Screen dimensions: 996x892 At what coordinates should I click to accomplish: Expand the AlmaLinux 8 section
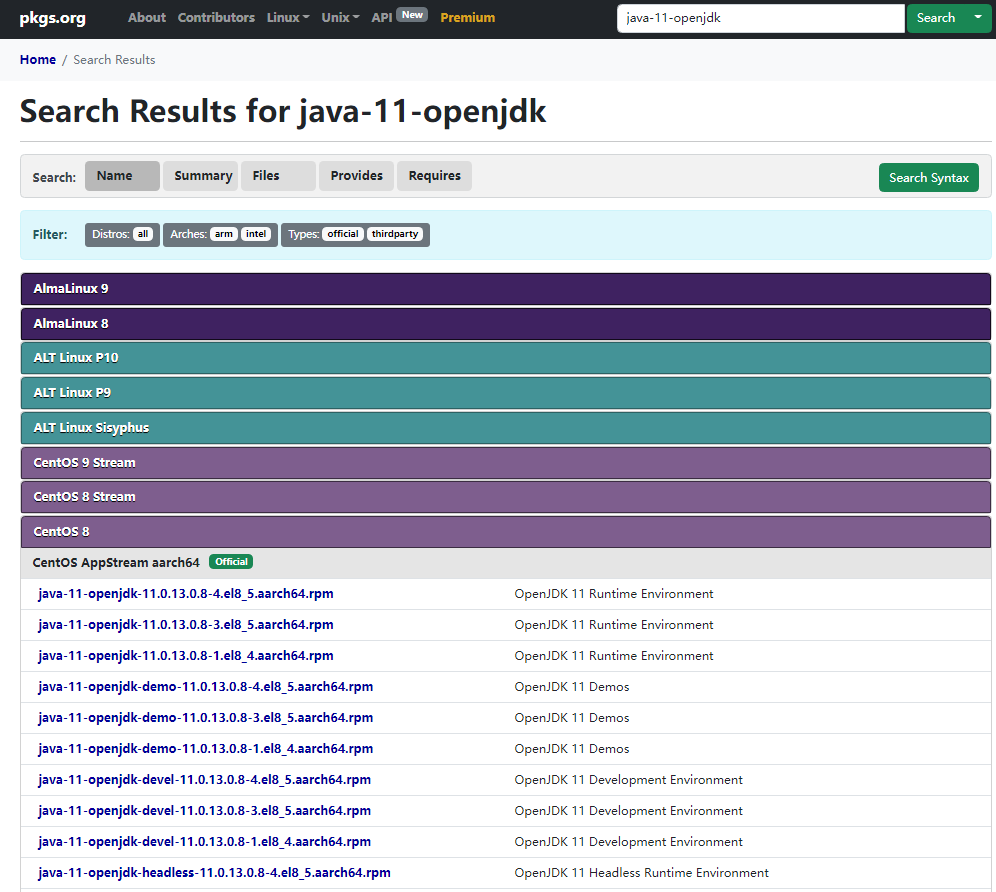coord(506,324)
